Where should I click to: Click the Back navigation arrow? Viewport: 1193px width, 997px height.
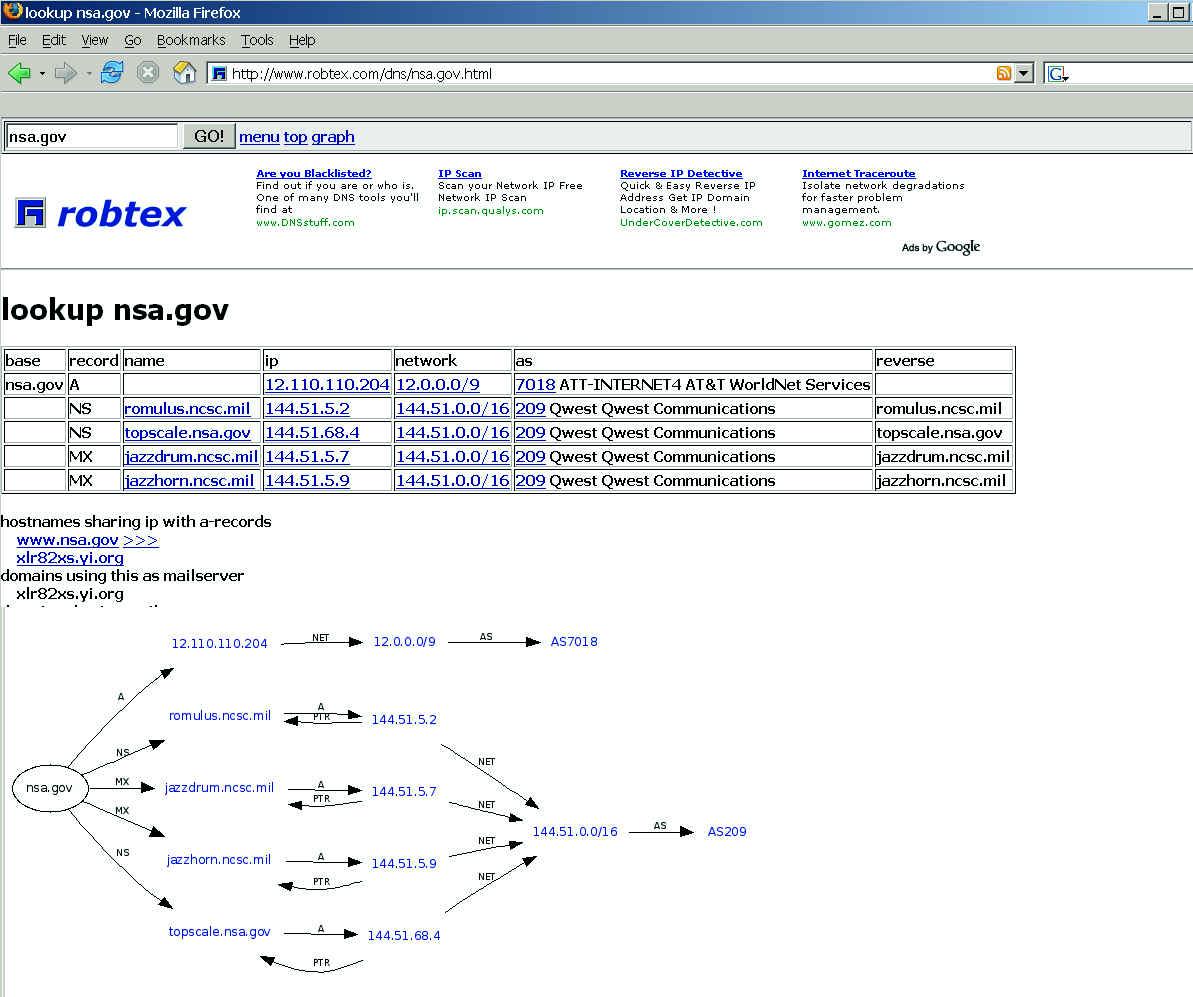point(19,73)
